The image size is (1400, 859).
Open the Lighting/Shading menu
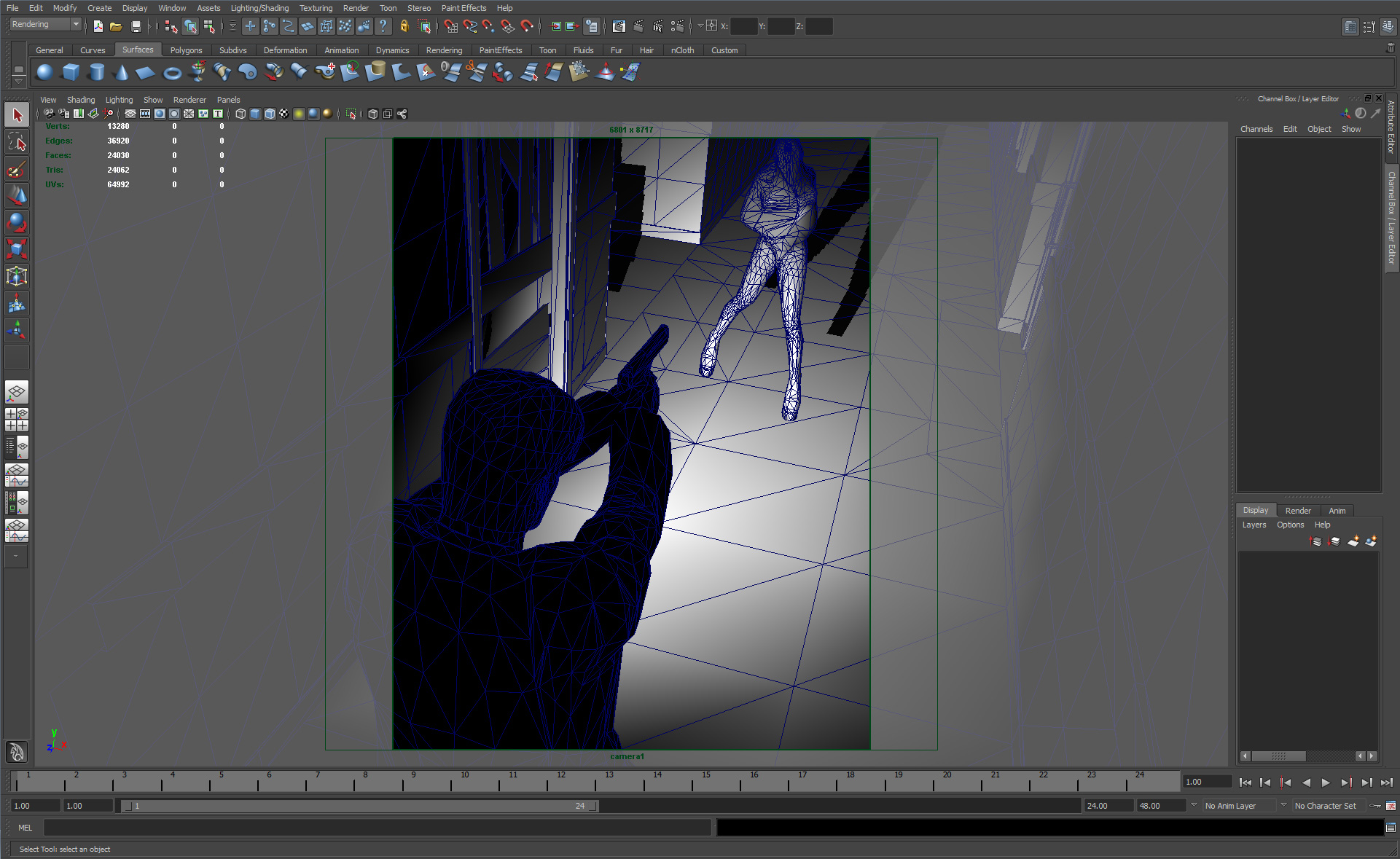click(259, 8)
